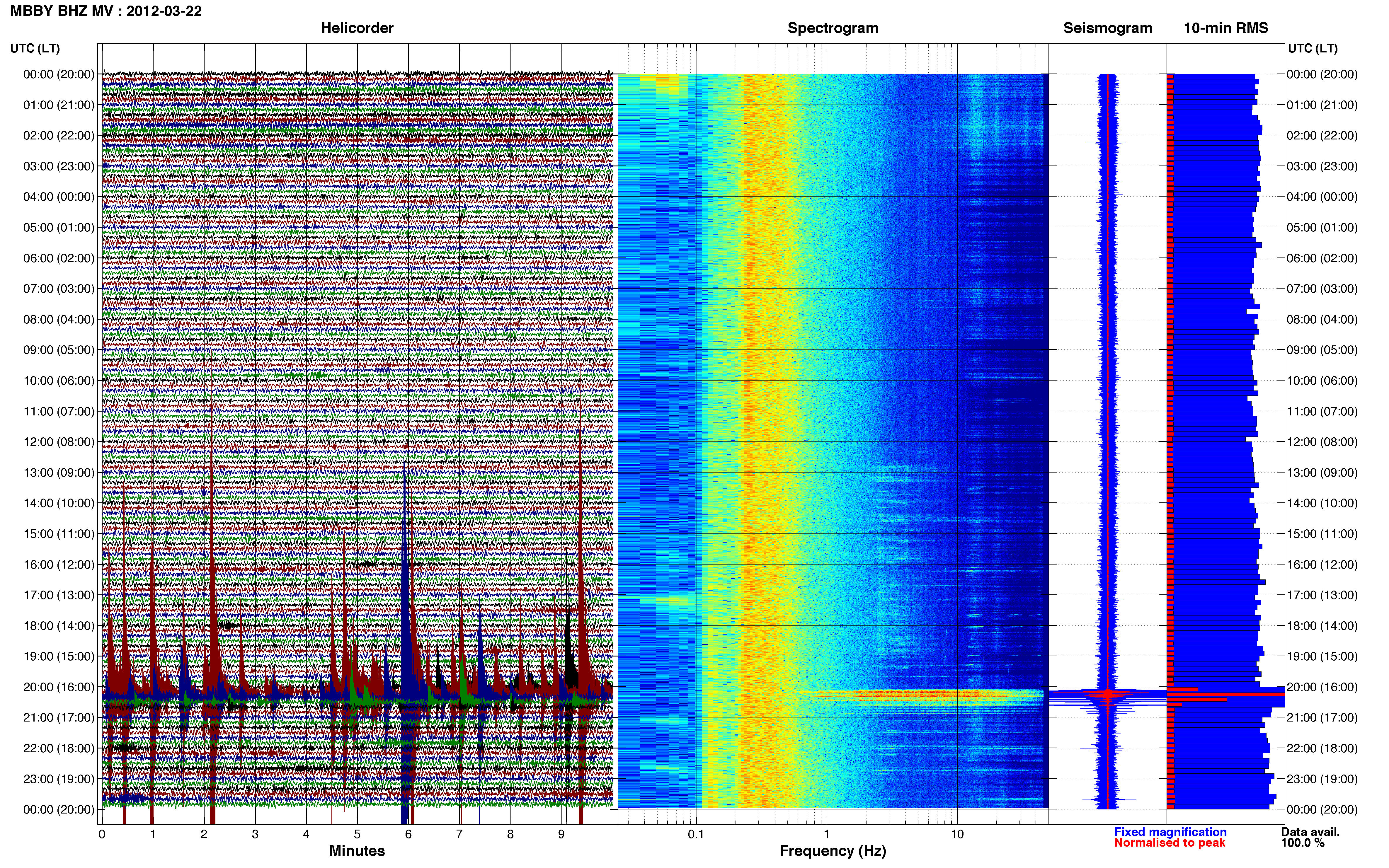Click the minute '9' tick label

click(x=561, y=834)
